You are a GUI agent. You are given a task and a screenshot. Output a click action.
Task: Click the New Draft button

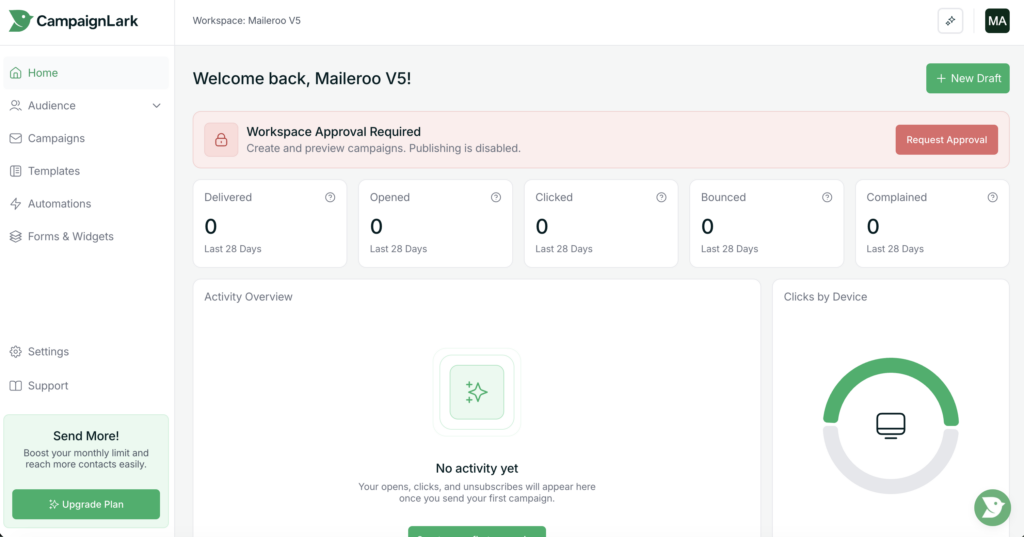click(967, 78)
